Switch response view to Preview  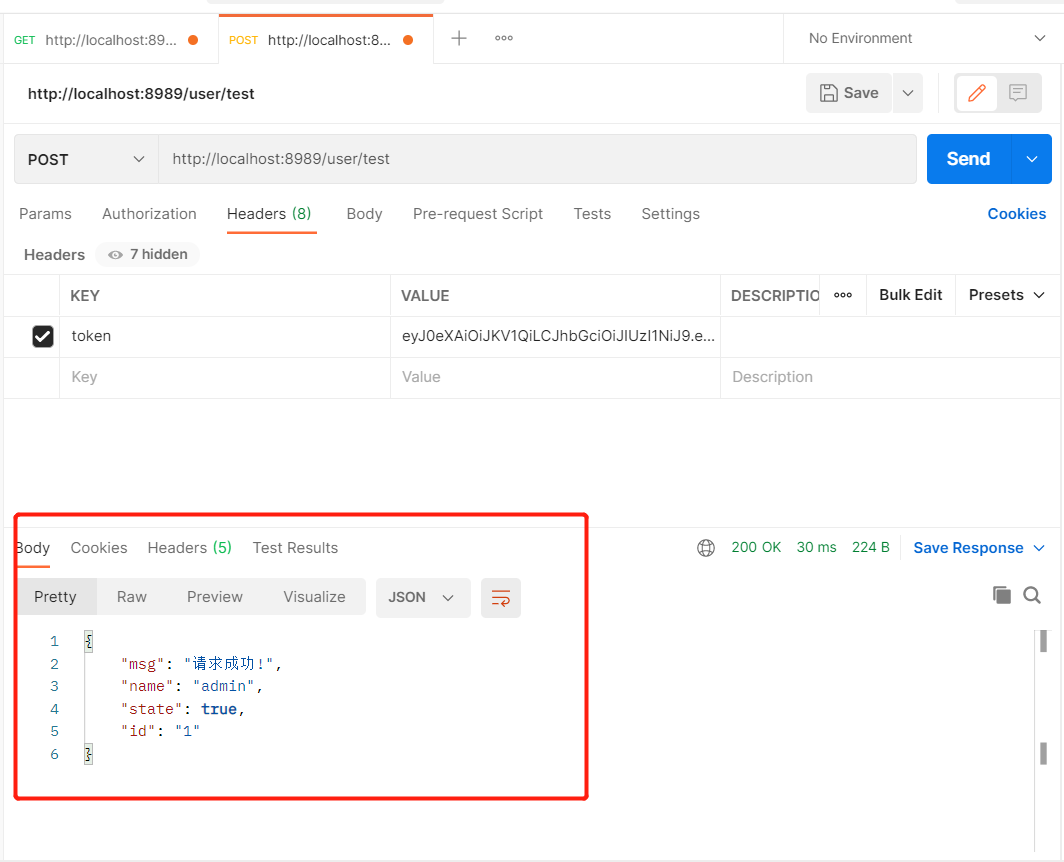(x=214, y=597)
